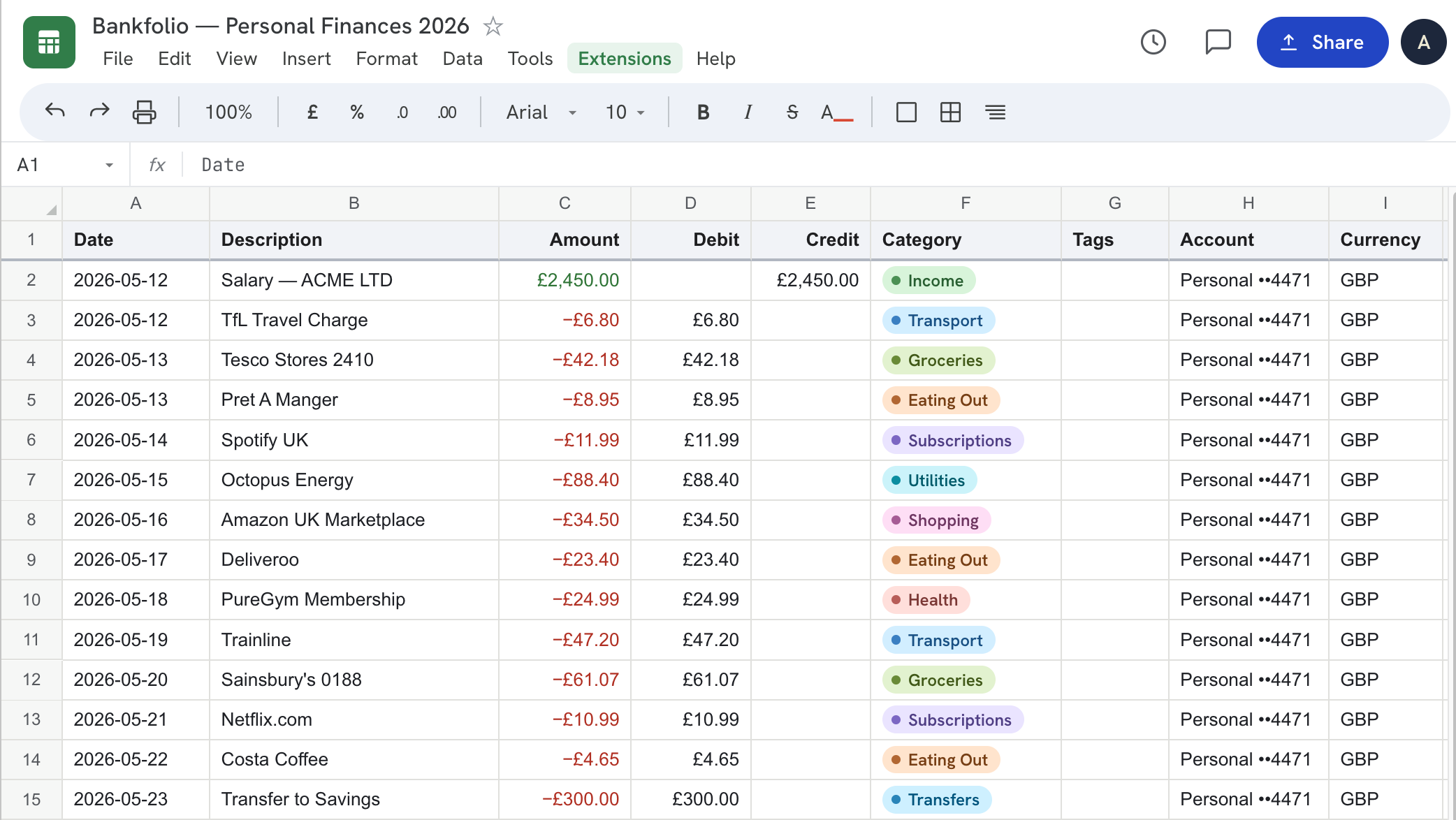
Task: Click the Health category chip
Action: [926, 600]
